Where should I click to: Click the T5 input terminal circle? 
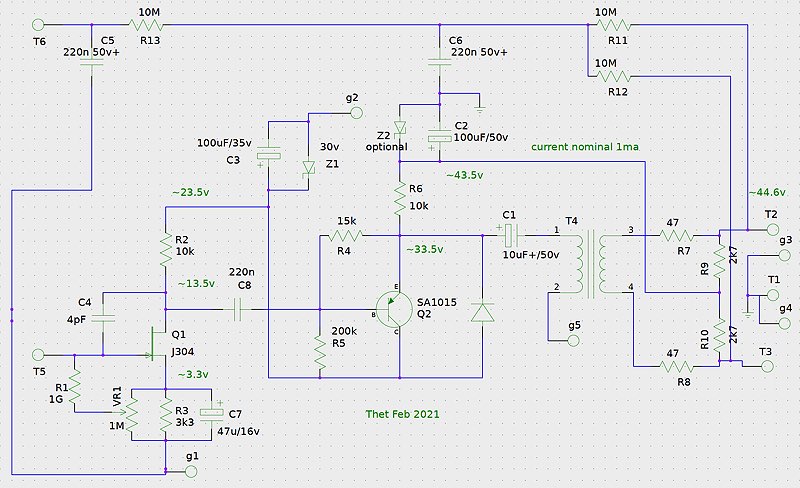[x=39, y=354]
